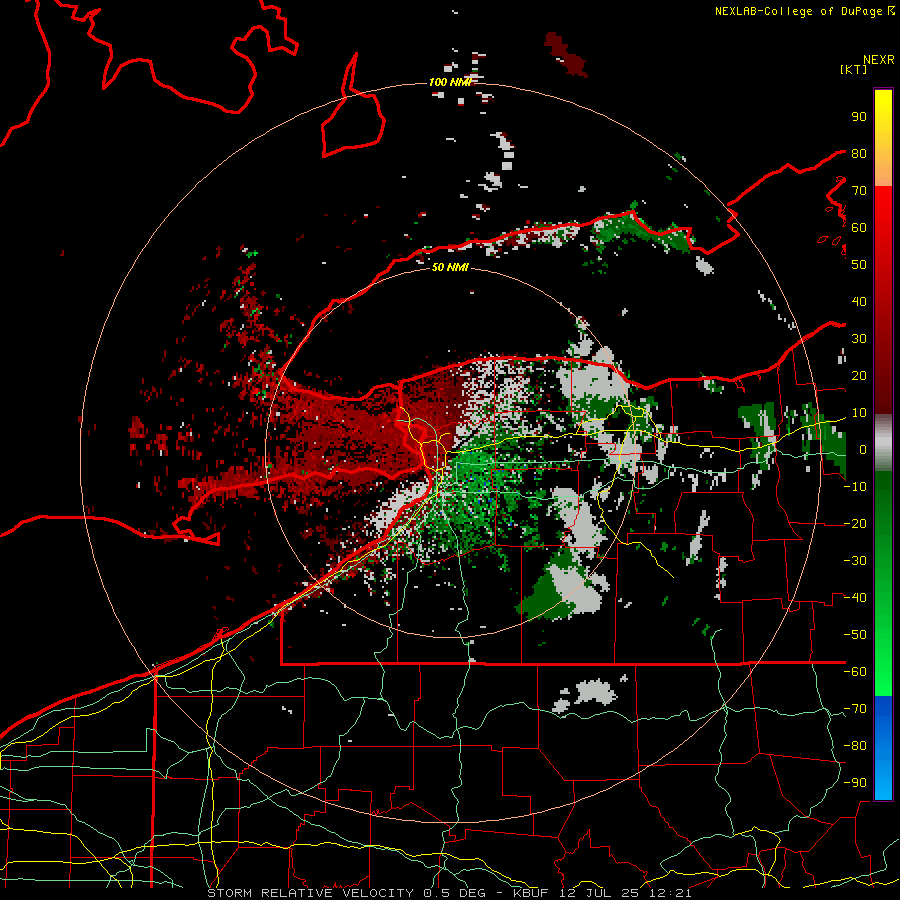Click the -80 value on the velocity scale
This screenshot has height=900, width=900.
point(855,746)
